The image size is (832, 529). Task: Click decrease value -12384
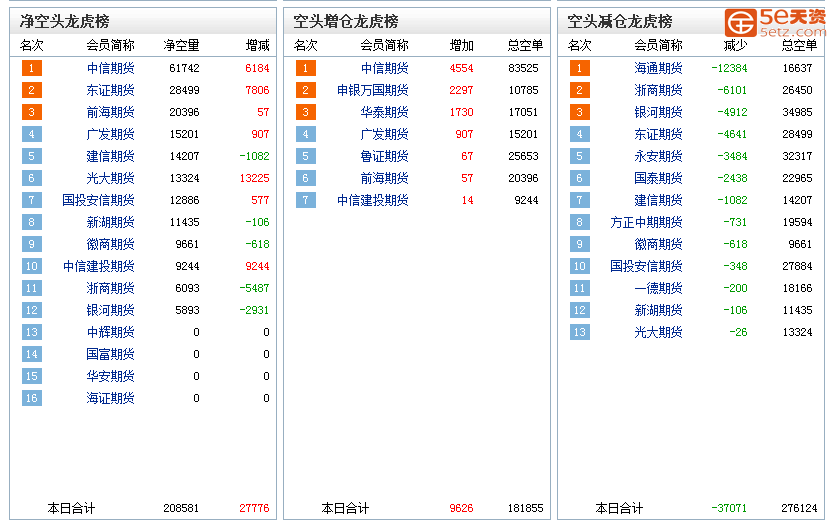coord(730,68)
